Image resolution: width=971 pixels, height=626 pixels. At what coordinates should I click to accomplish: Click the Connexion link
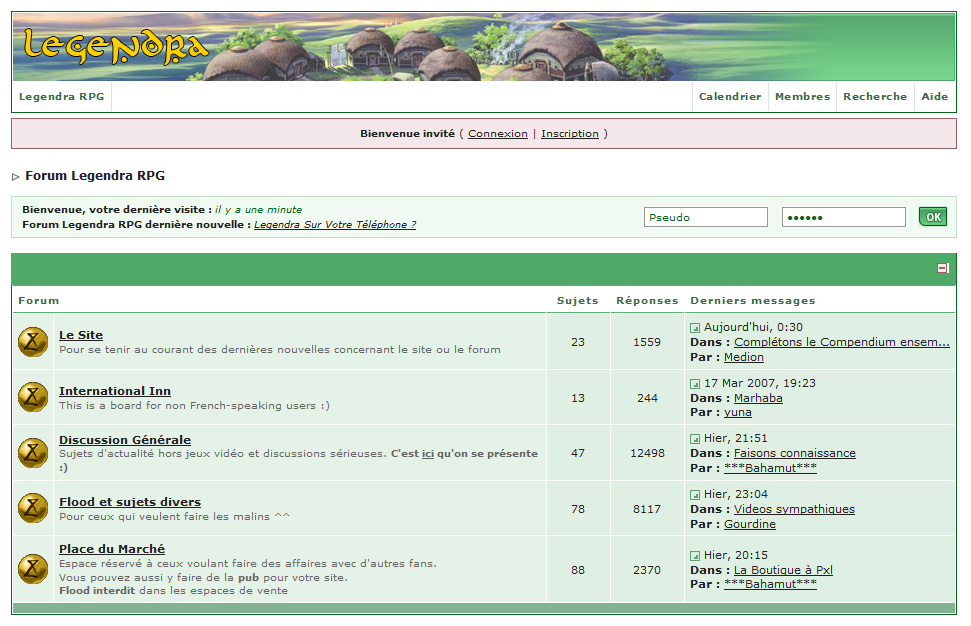point(497,134)
